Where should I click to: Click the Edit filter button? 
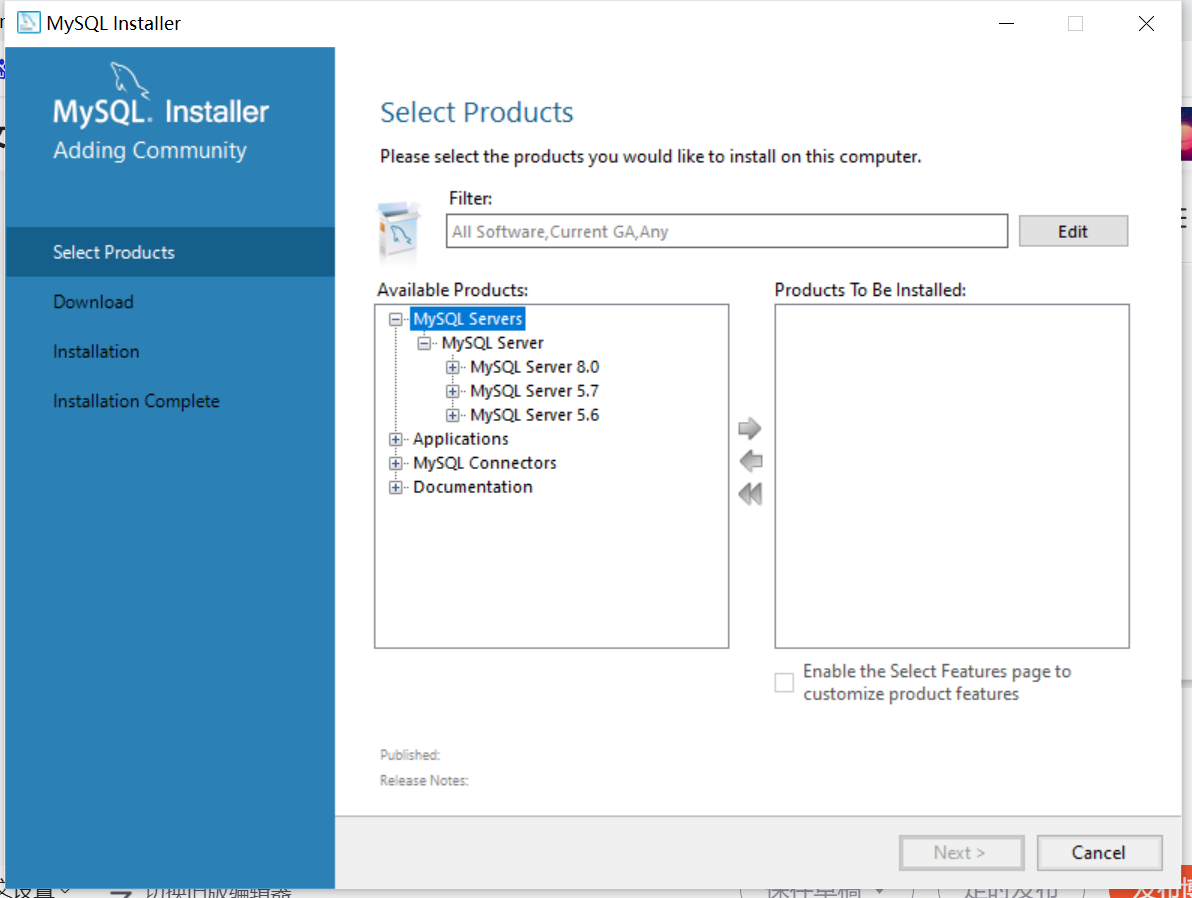(x=1073, y=231)
